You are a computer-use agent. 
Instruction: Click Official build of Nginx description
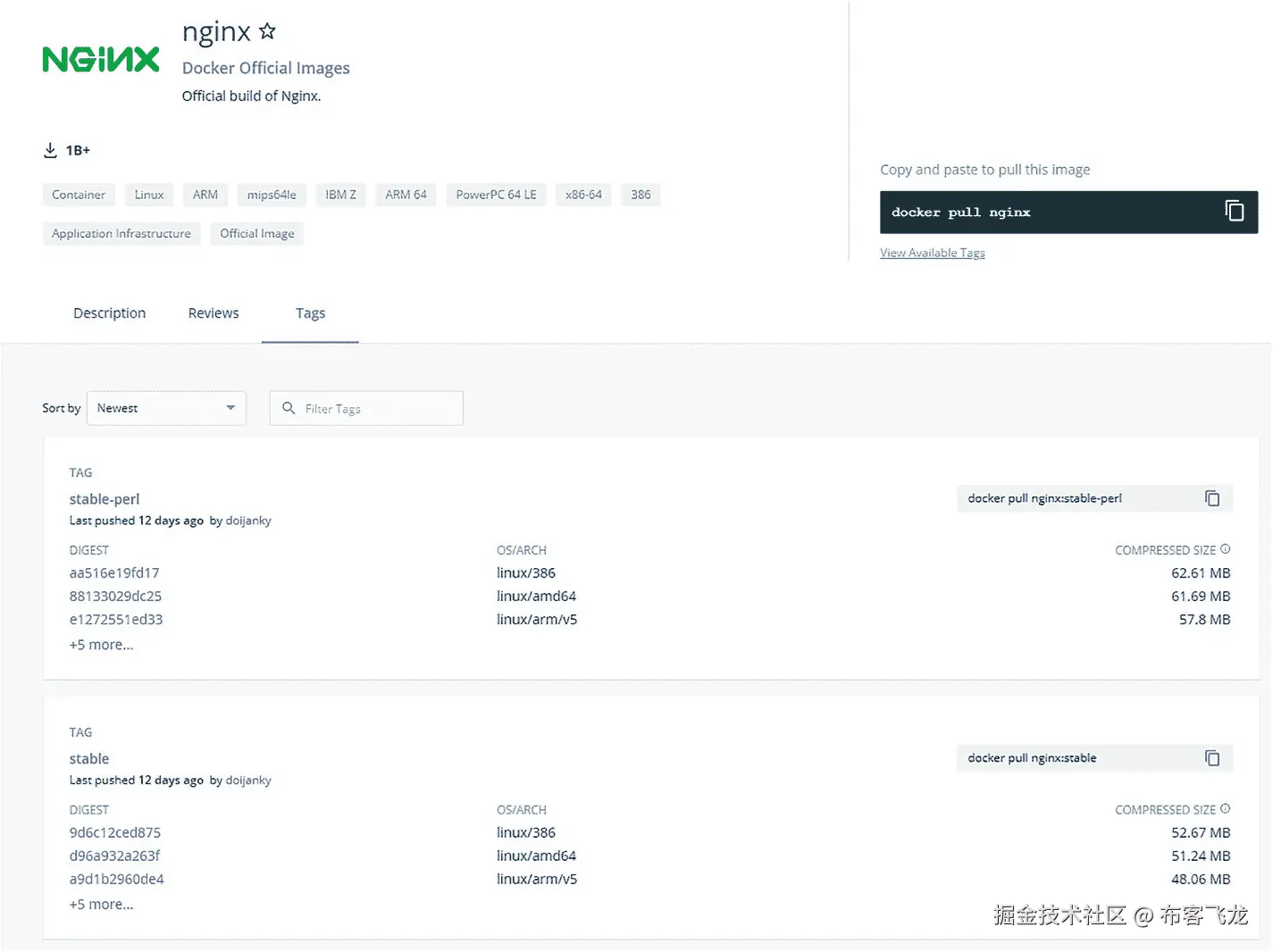[x=251, y=96]
